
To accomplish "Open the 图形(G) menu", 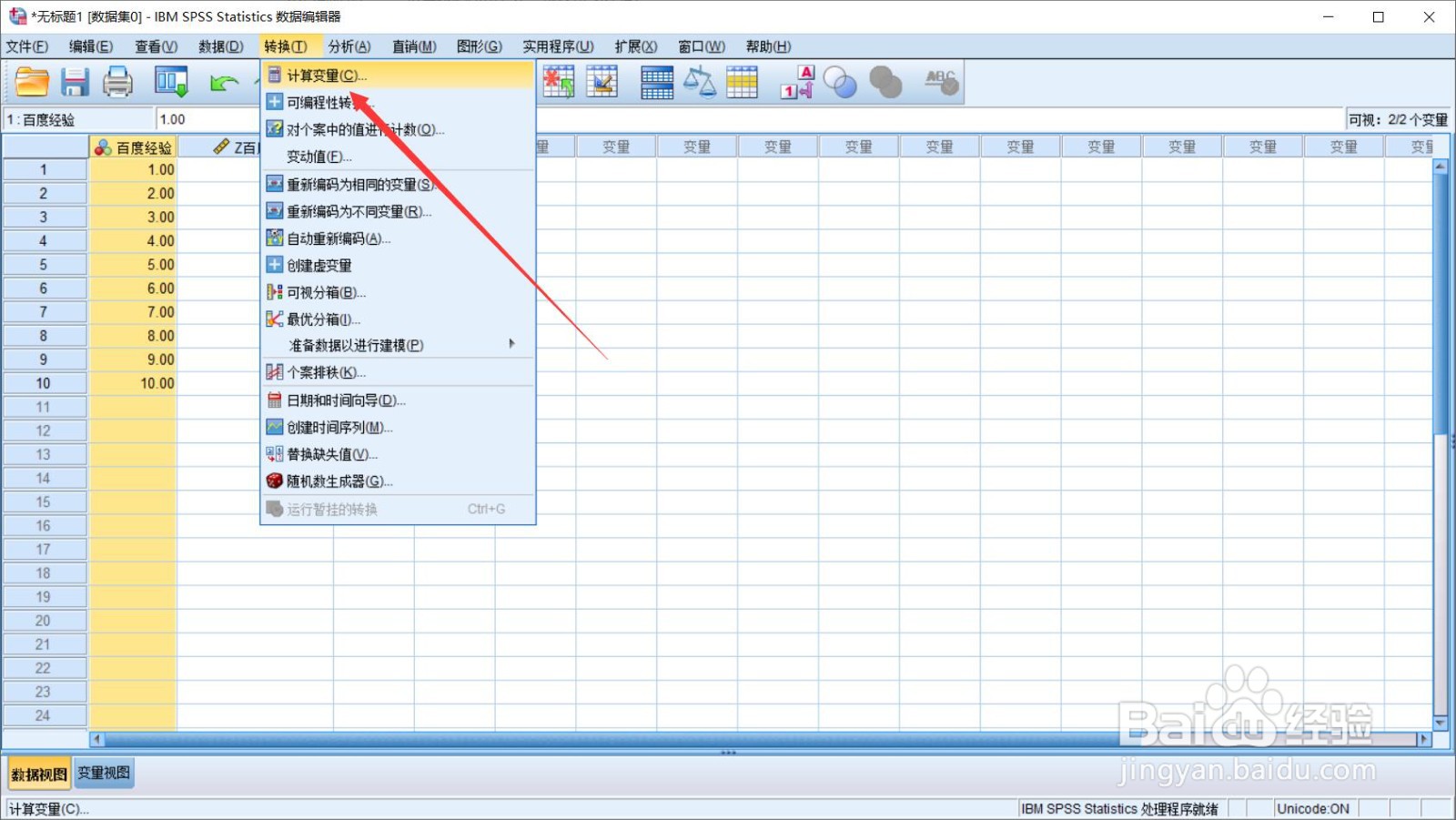I will pos(480,46).
